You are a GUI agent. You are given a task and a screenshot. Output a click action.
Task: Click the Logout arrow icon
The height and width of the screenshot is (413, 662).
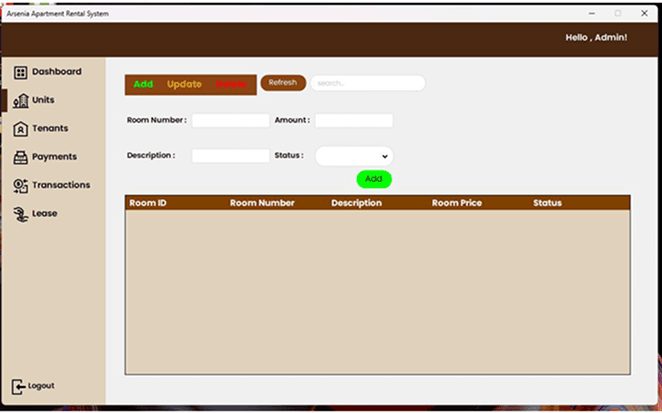[18, 386]
